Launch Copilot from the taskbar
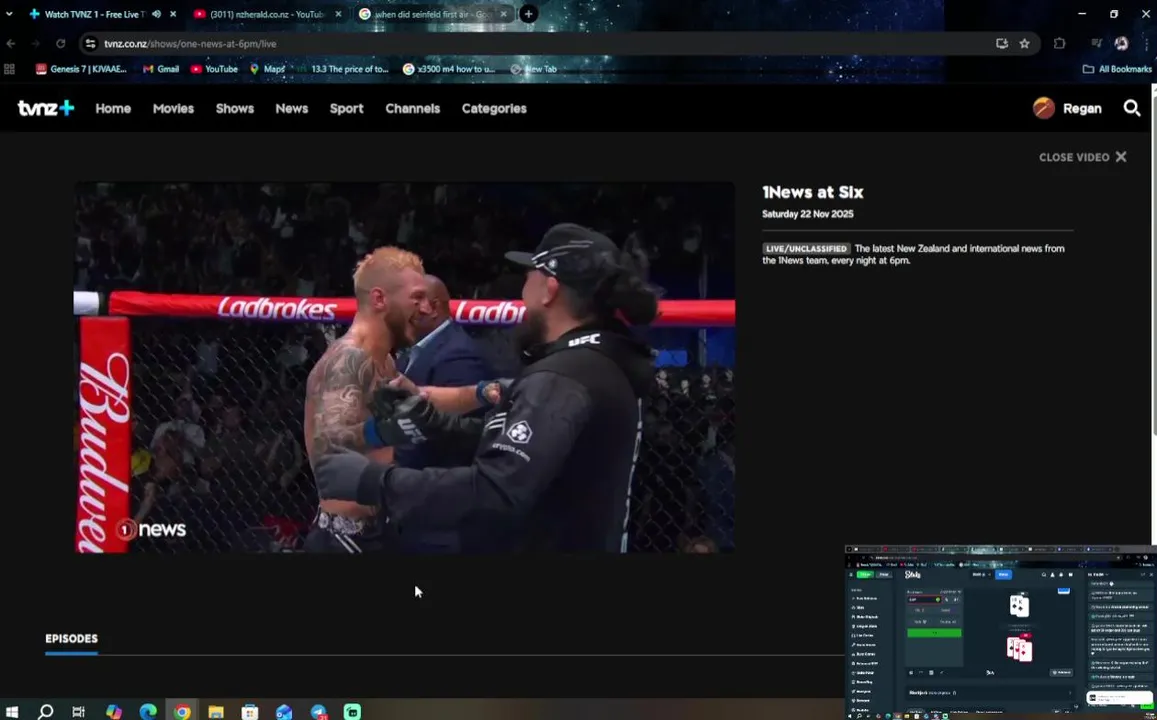Screen dimensions: 1157x720 (x=113, y=712)
